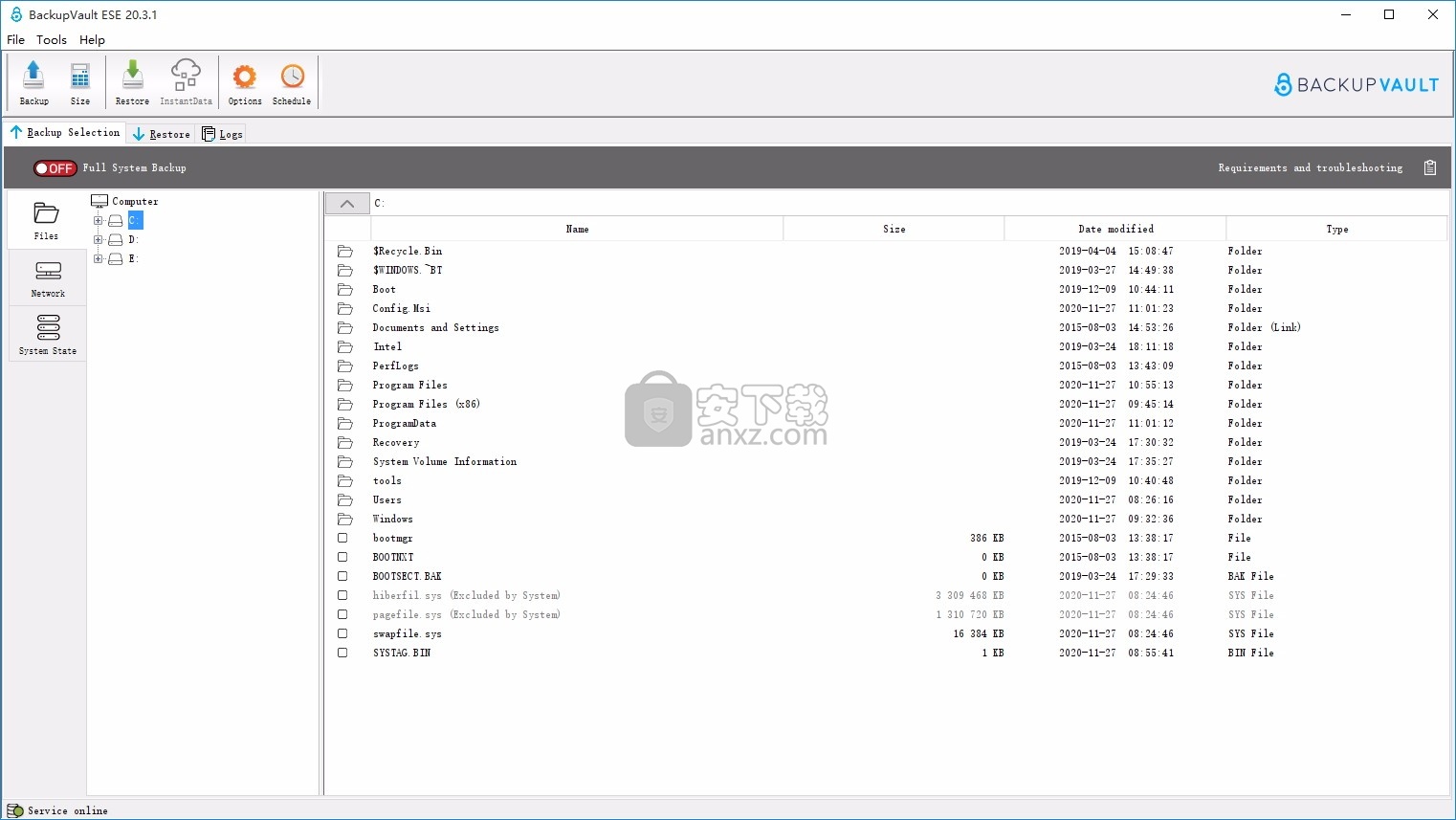Open Requirements and troubleshooting link

coord(1311,168)
